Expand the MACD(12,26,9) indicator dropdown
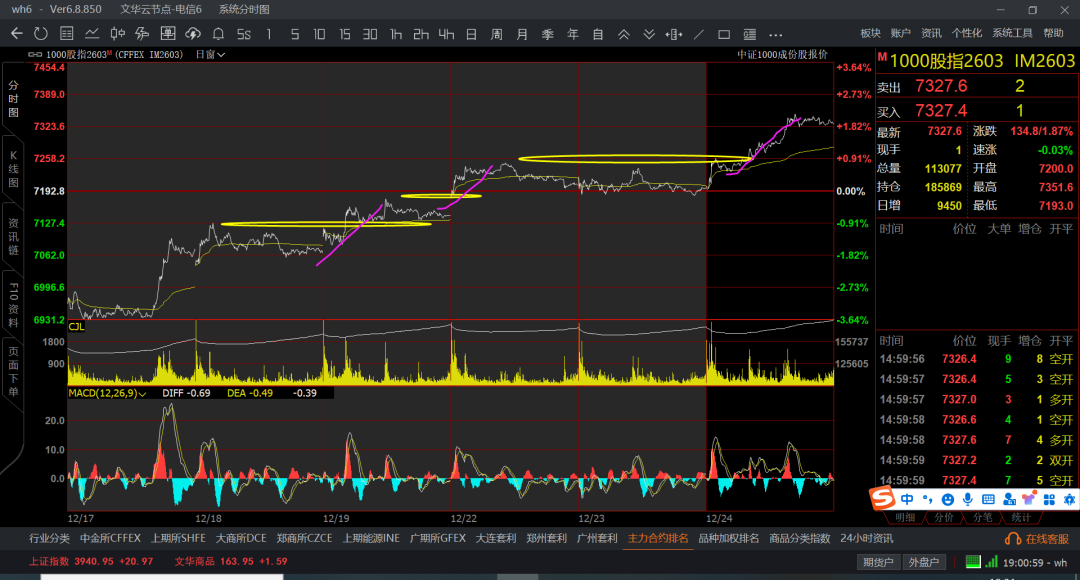This screenshot has height=580, width=1080. point(107,393)
